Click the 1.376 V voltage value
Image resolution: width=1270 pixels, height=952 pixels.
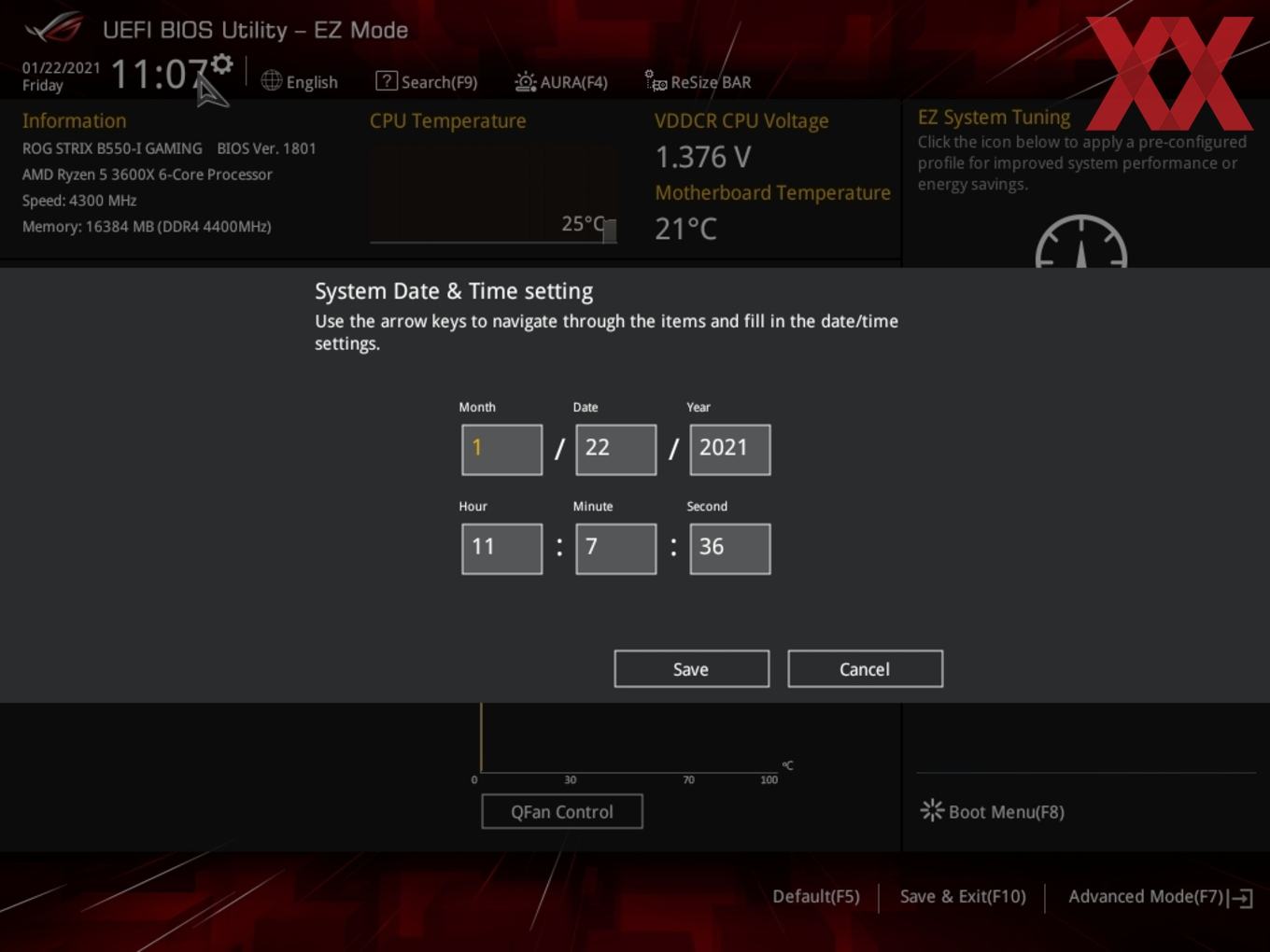click(703, 157)
